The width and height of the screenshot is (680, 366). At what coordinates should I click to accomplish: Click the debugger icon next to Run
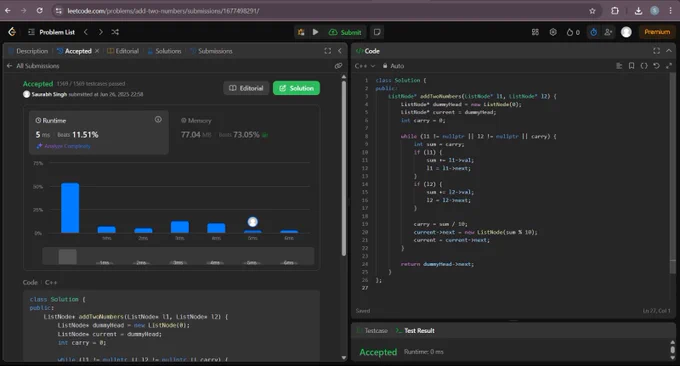[301, 32]
